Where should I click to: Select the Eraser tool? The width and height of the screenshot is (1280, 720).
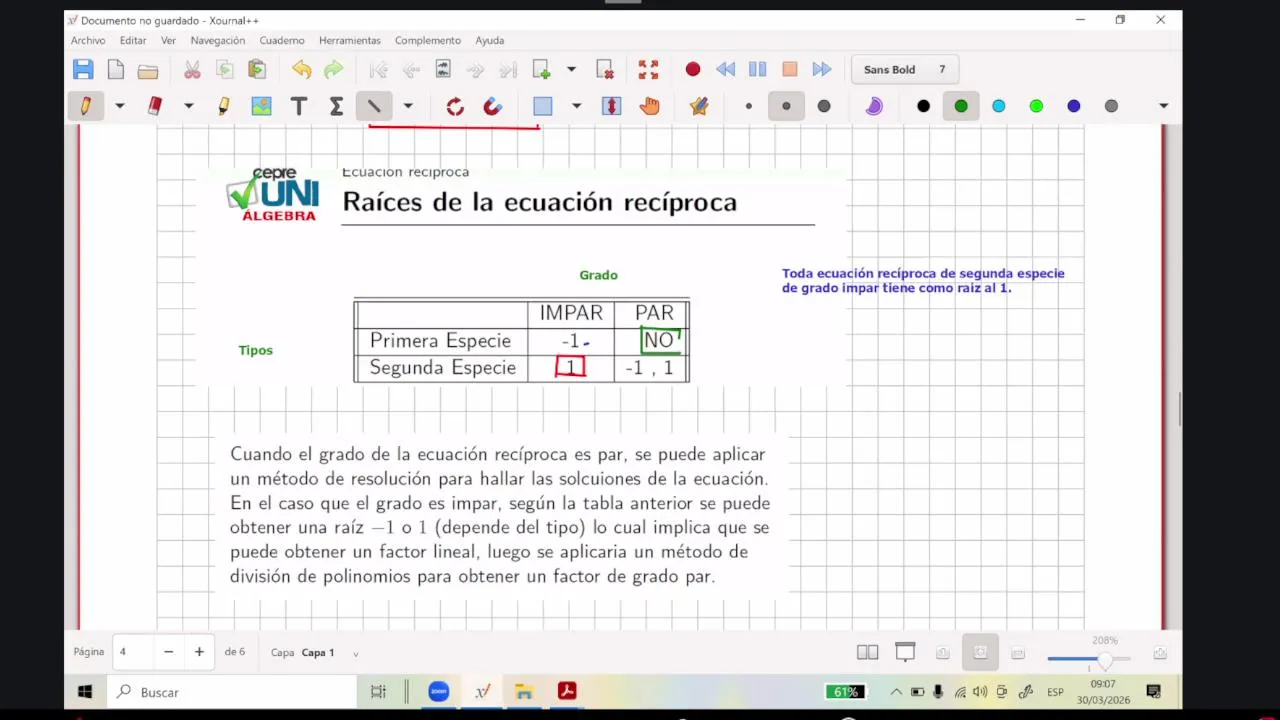(x=155, y=106)
